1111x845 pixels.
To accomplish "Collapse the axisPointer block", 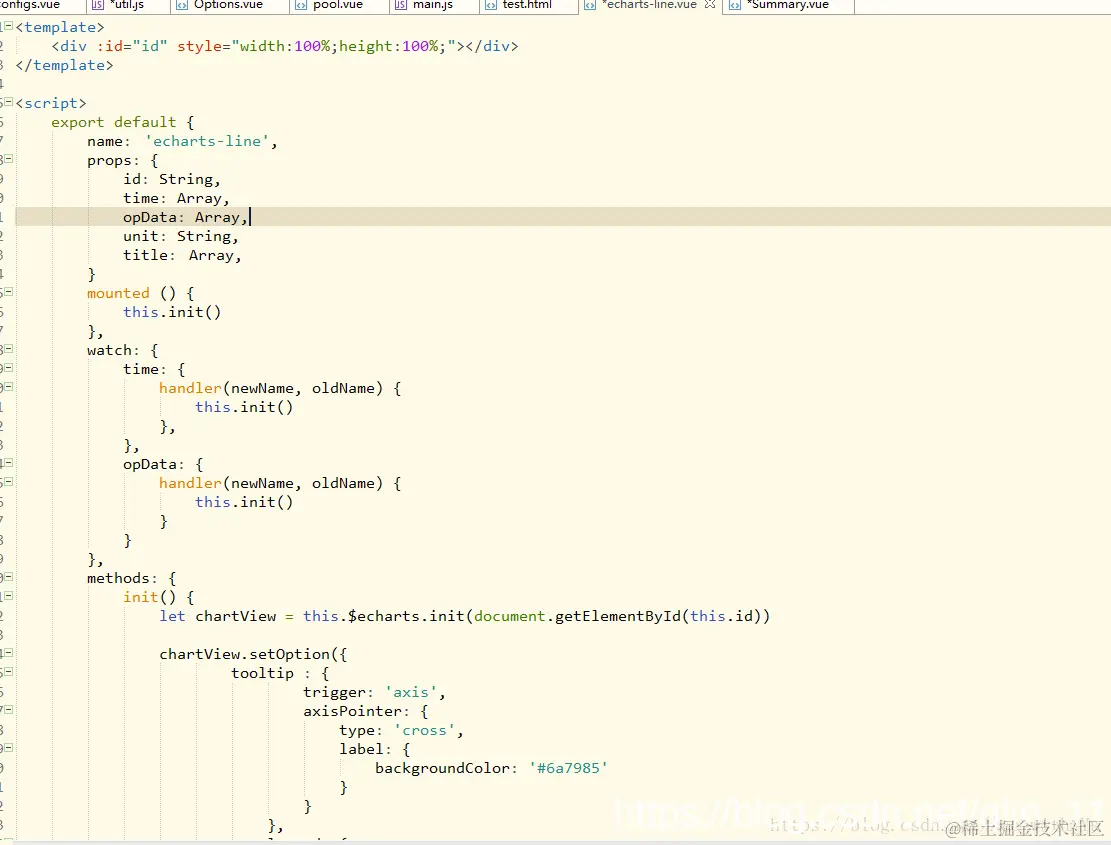I will click(x=9, y=709).
